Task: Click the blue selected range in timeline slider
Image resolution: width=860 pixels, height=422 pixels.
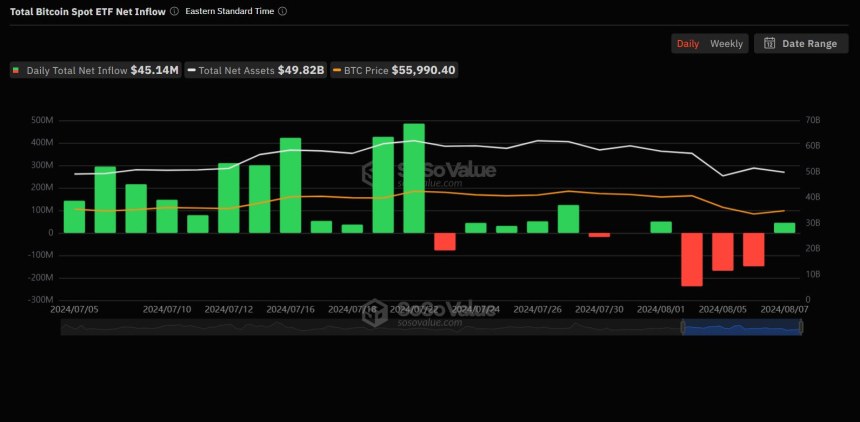Action: pyautogui.click(x=740, y=327)
